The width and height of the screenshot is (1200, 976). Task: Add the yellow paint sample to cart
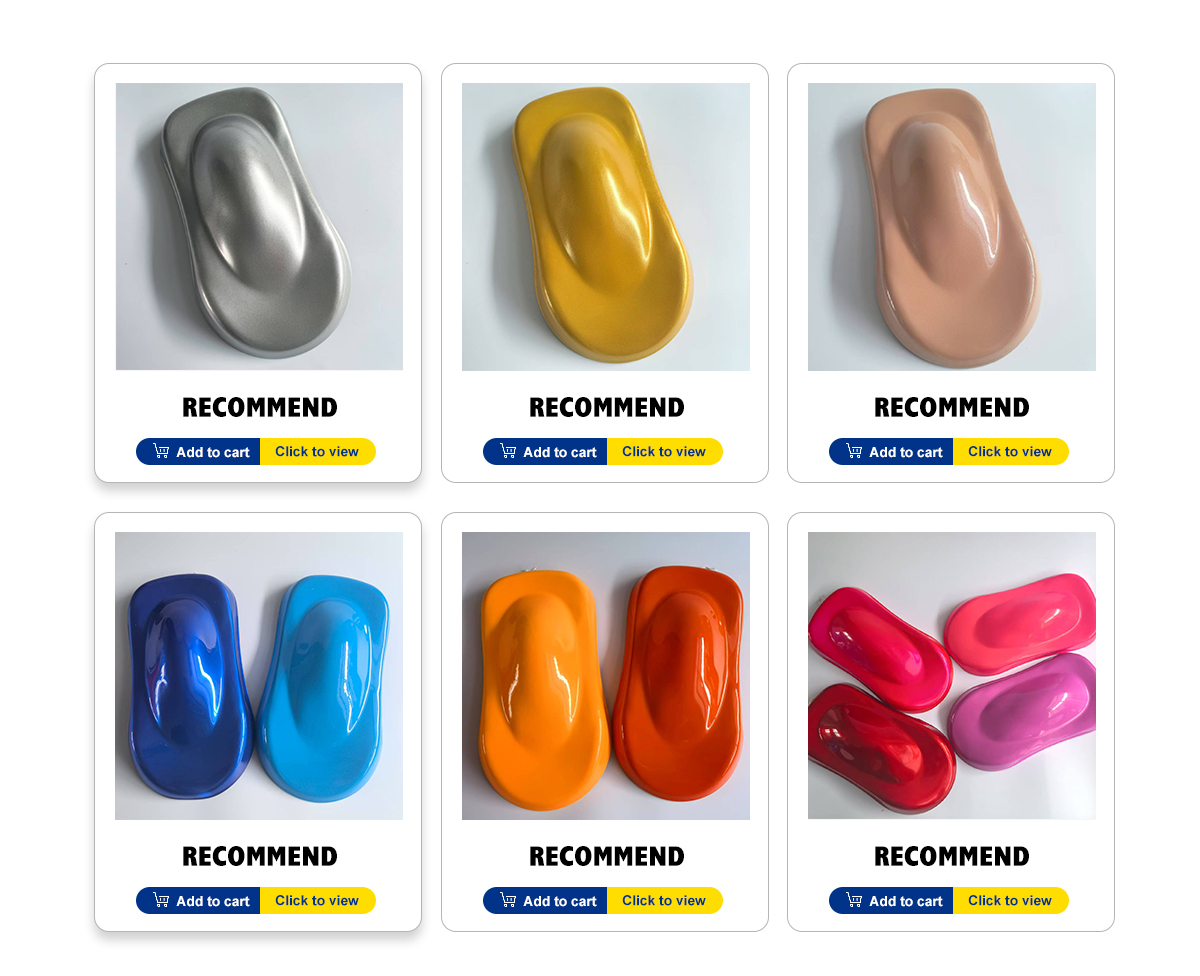point(545,452)
